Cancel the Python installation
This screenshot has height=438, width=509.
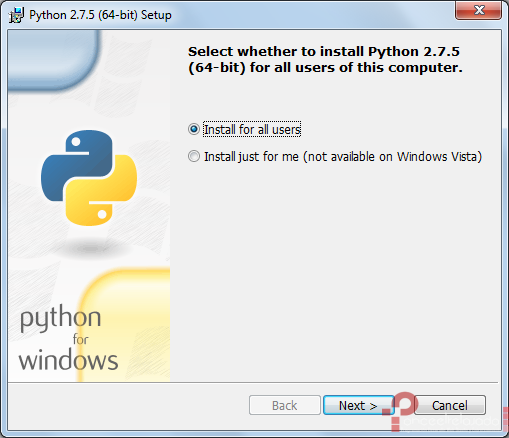tap(450, 405)
